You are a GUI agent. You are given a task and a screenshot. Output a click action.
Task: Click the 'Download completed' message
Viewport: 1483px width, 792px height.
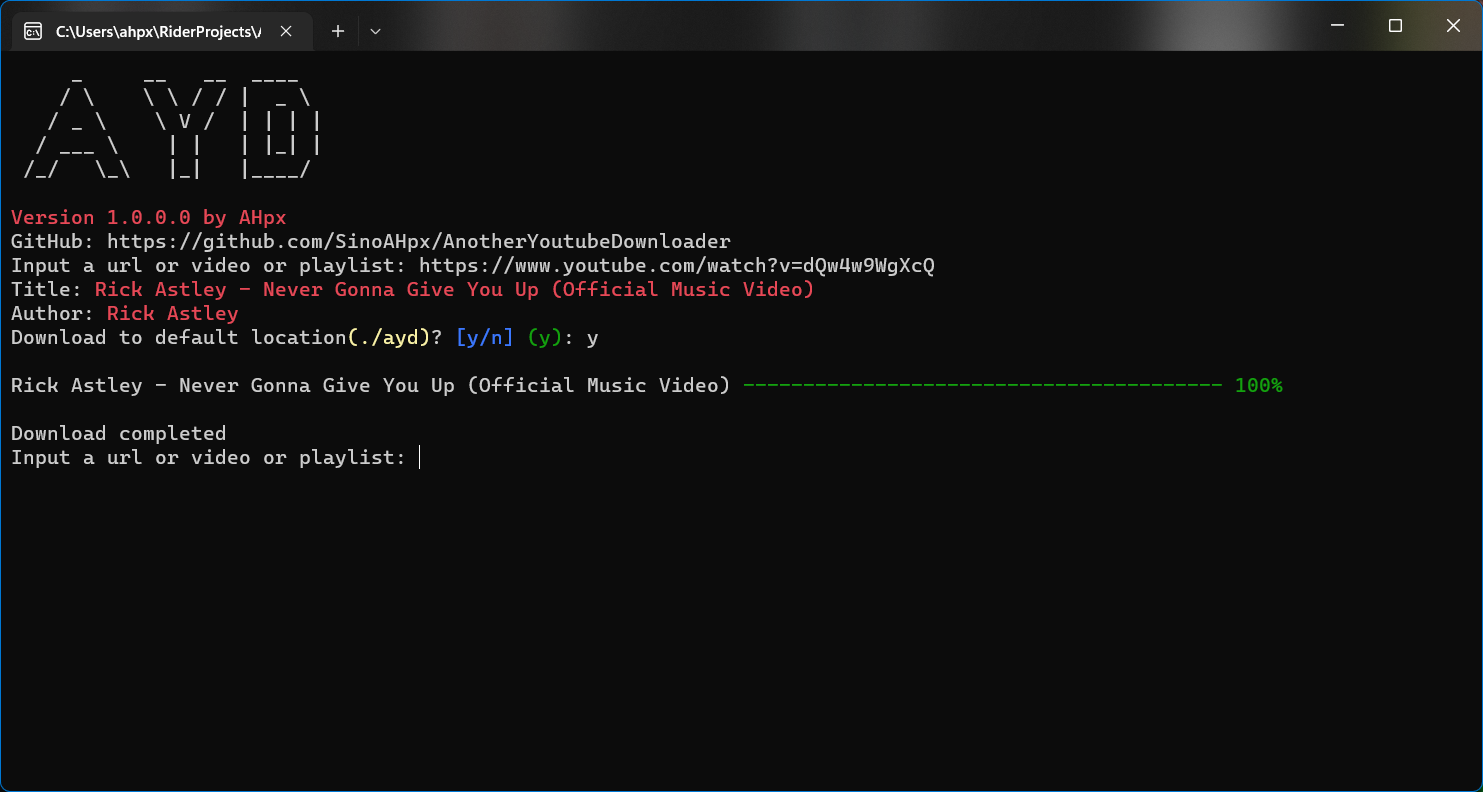pos(119,433)
